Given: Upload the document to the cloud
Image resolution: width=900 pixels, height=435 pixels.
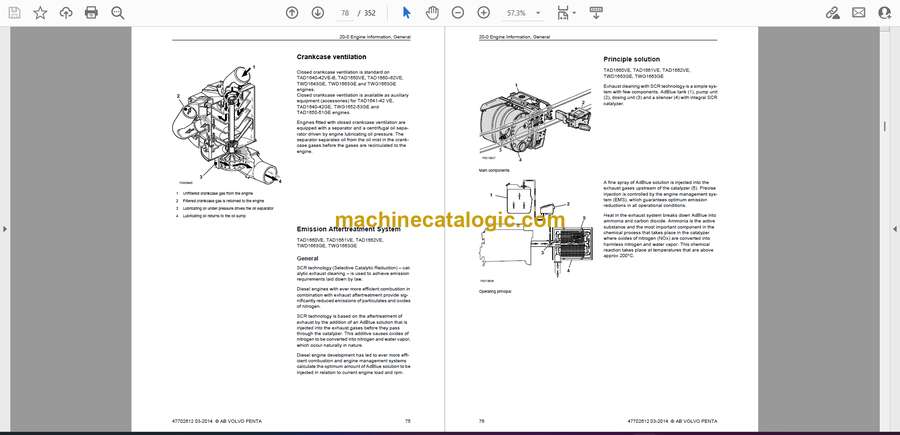Looking at the screenshot, I should point(66,13).
